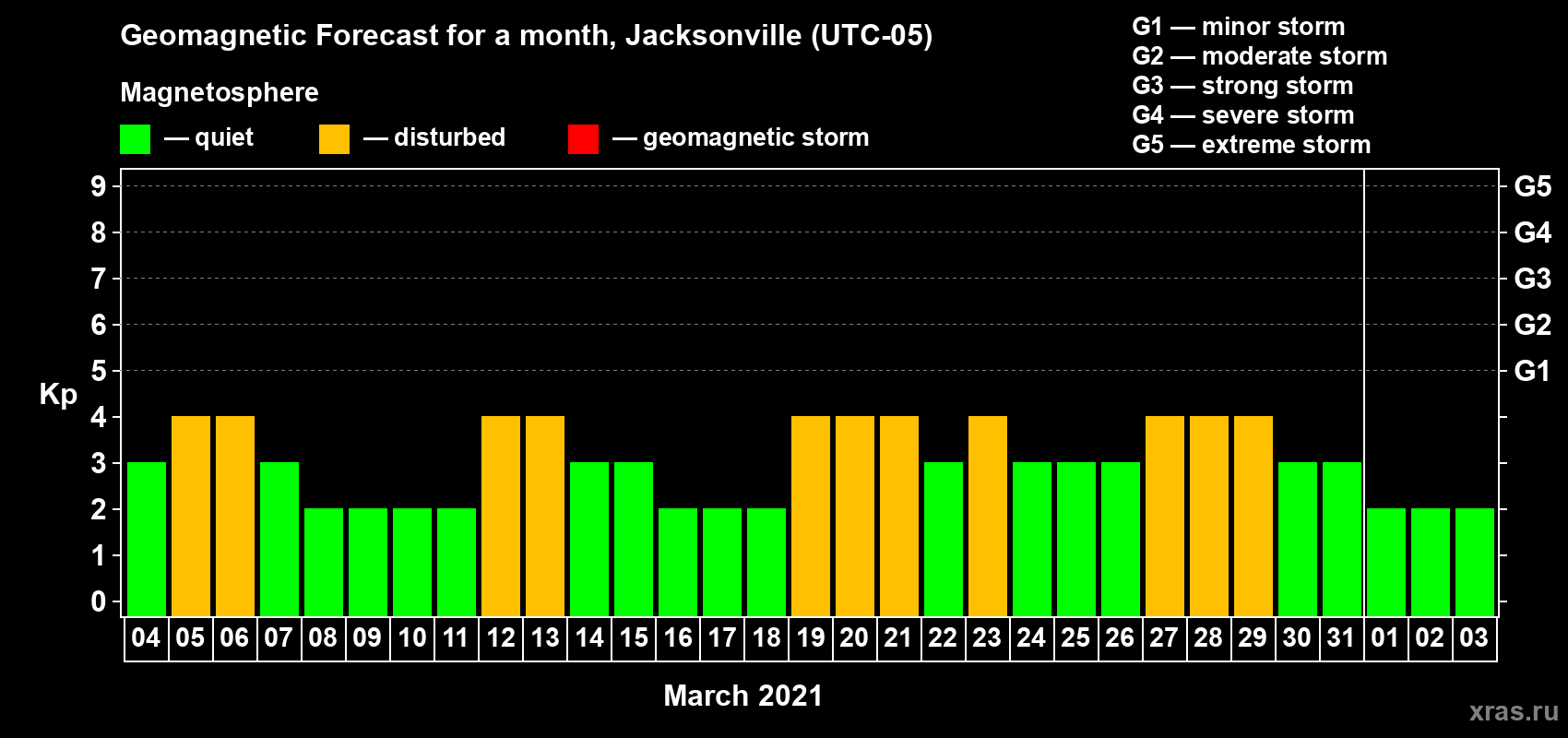
Task: Click the green bar for April 01
Action: click(x=1386, y=562)
